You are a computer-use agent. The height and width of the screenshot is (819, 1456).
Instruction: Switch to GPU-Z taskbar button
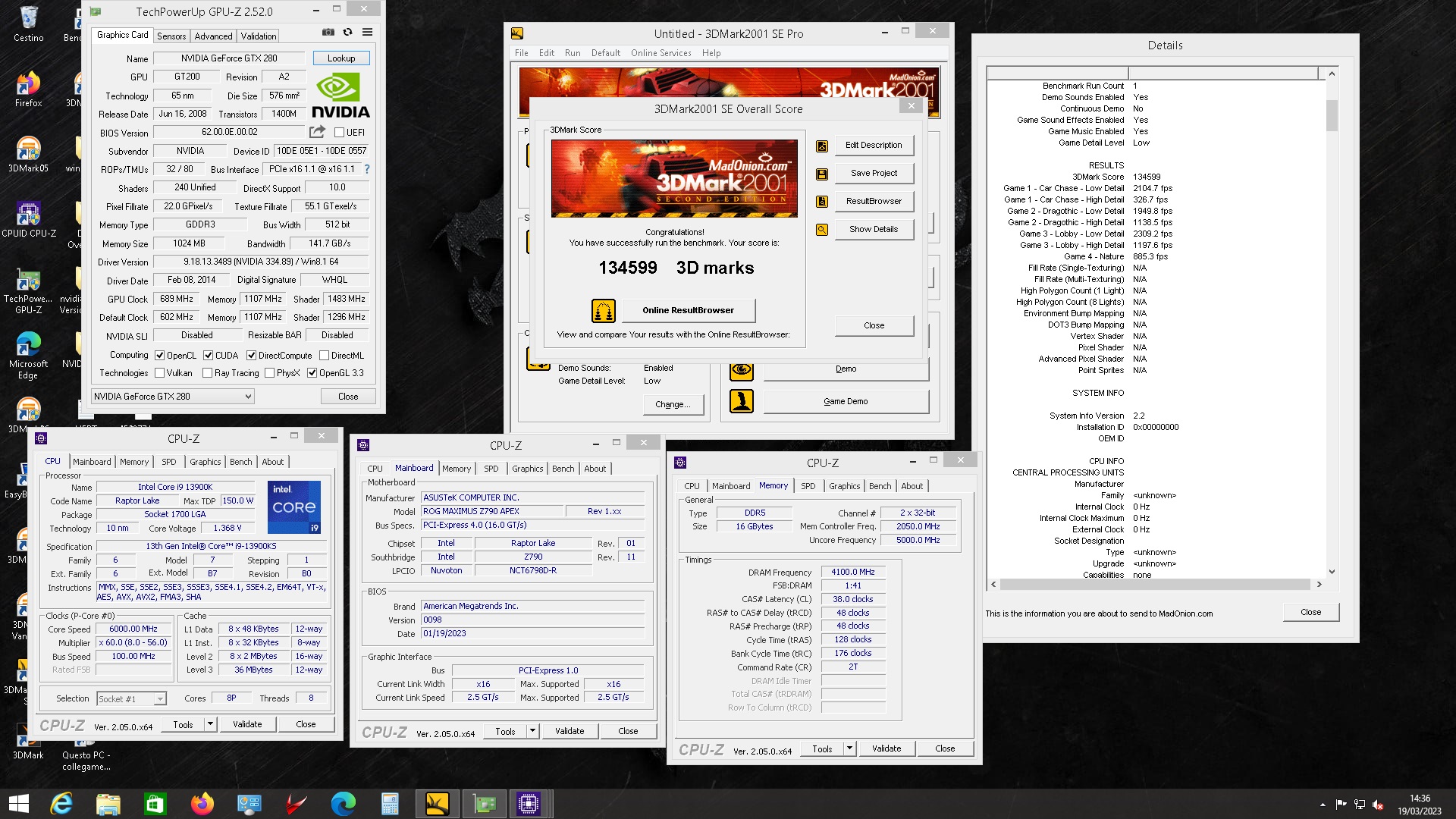pyautogui.click(x=485, y=804)
